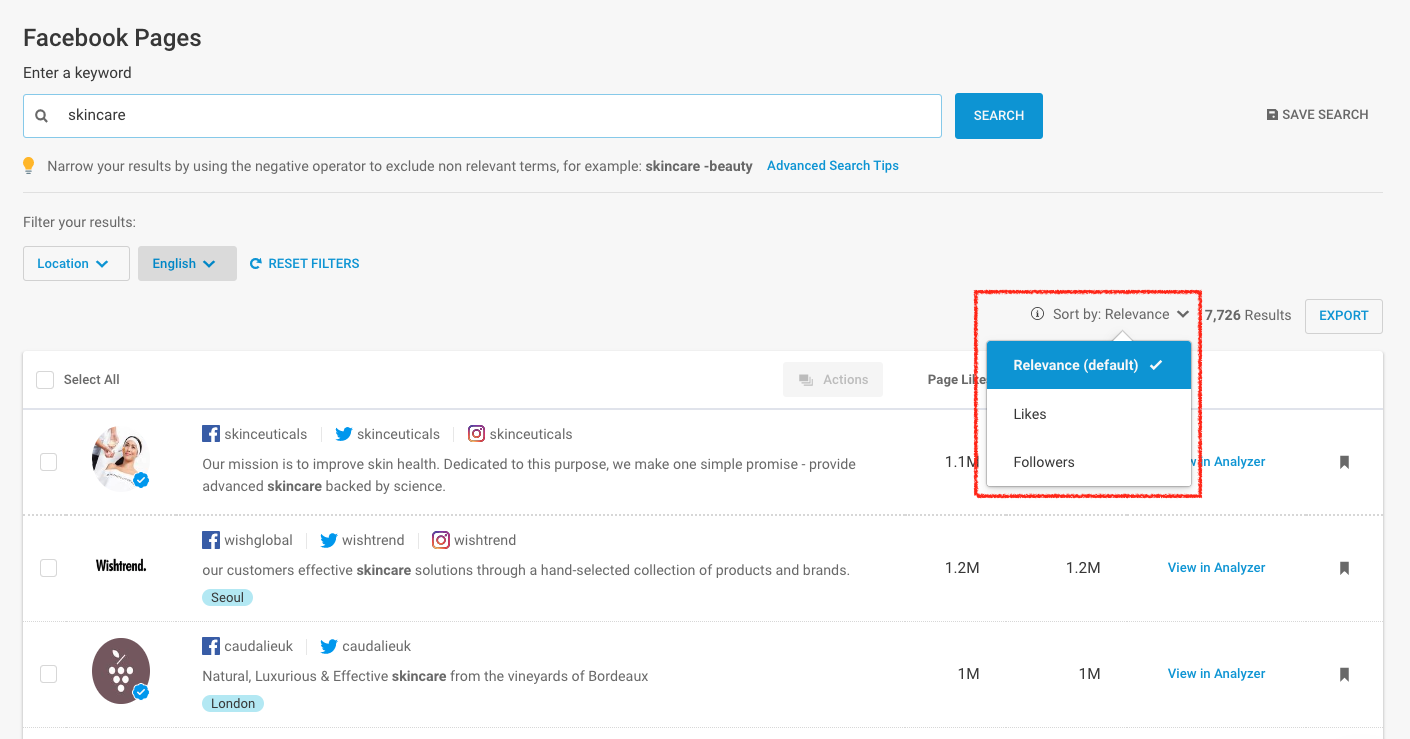The width and height of the screenshot is (1410, 739).
Task: Check the Select All checkbox
Action: 45,379
